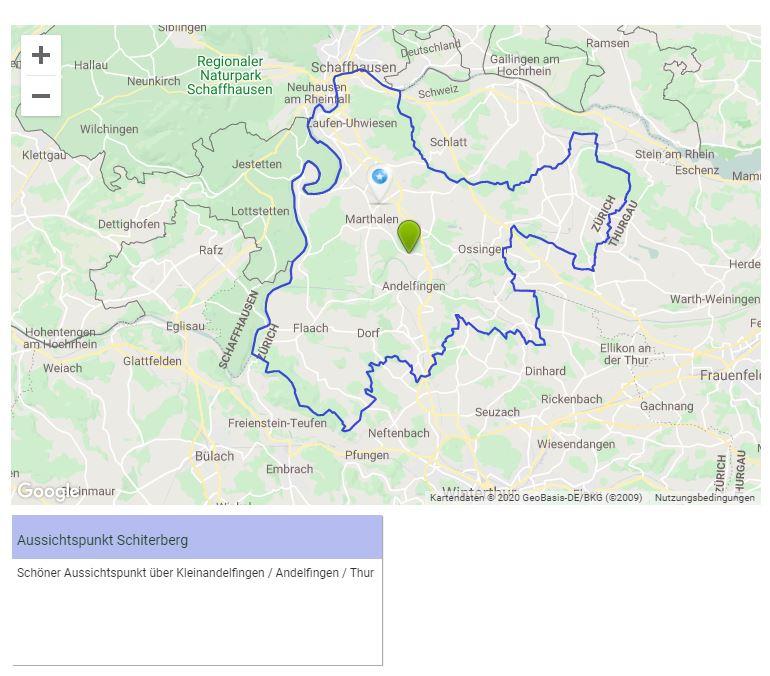Click the Wiesendangen town label

[576, 444]
